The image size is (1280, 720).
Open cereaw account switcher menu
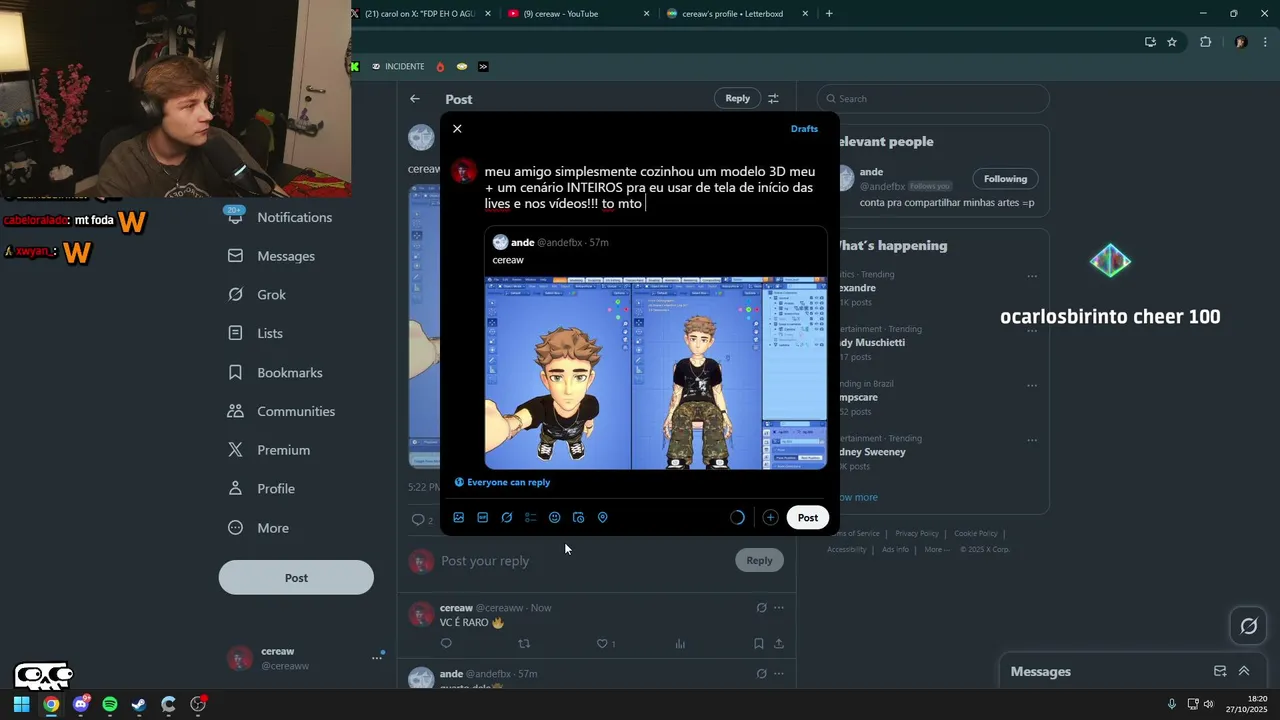[x=305, y=658]
